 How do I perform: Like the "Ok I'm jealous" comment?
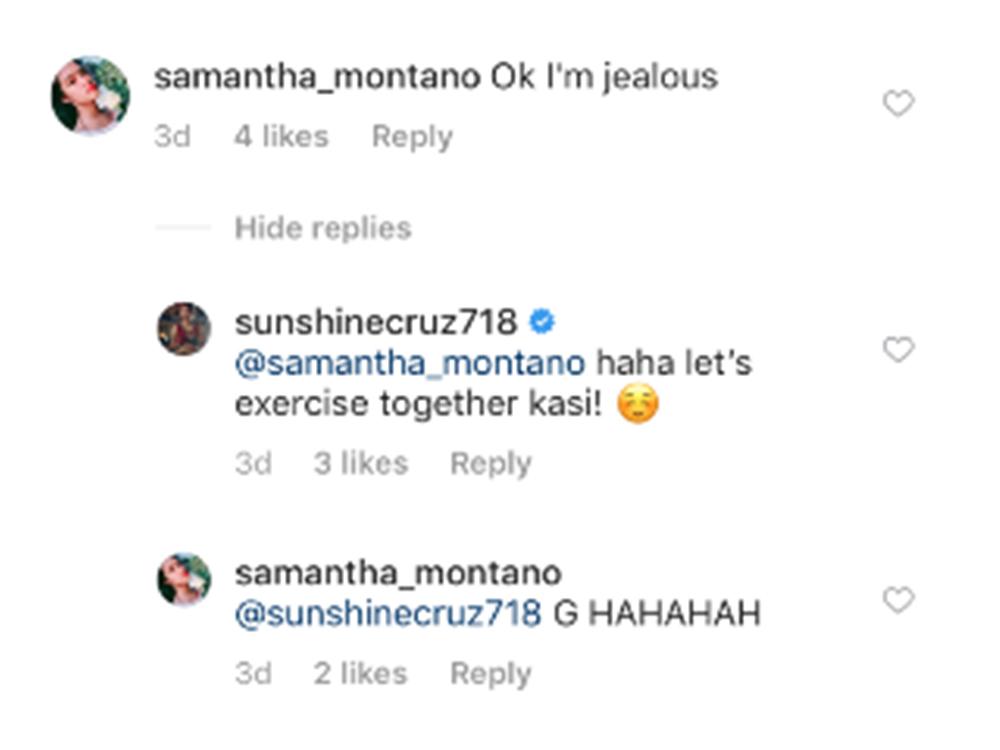[x=898, y=103]
